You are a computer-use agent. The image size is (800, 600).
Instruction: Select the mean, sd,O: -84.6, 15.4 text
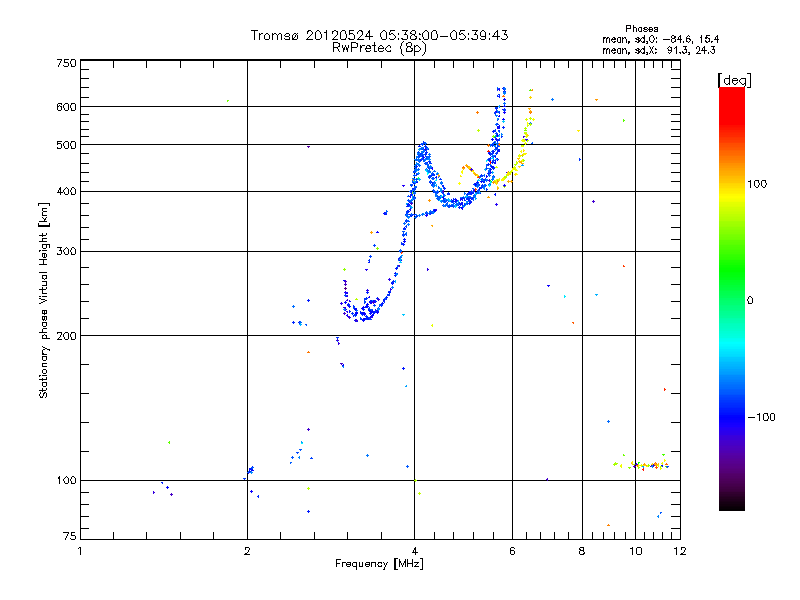coord(661,39)
